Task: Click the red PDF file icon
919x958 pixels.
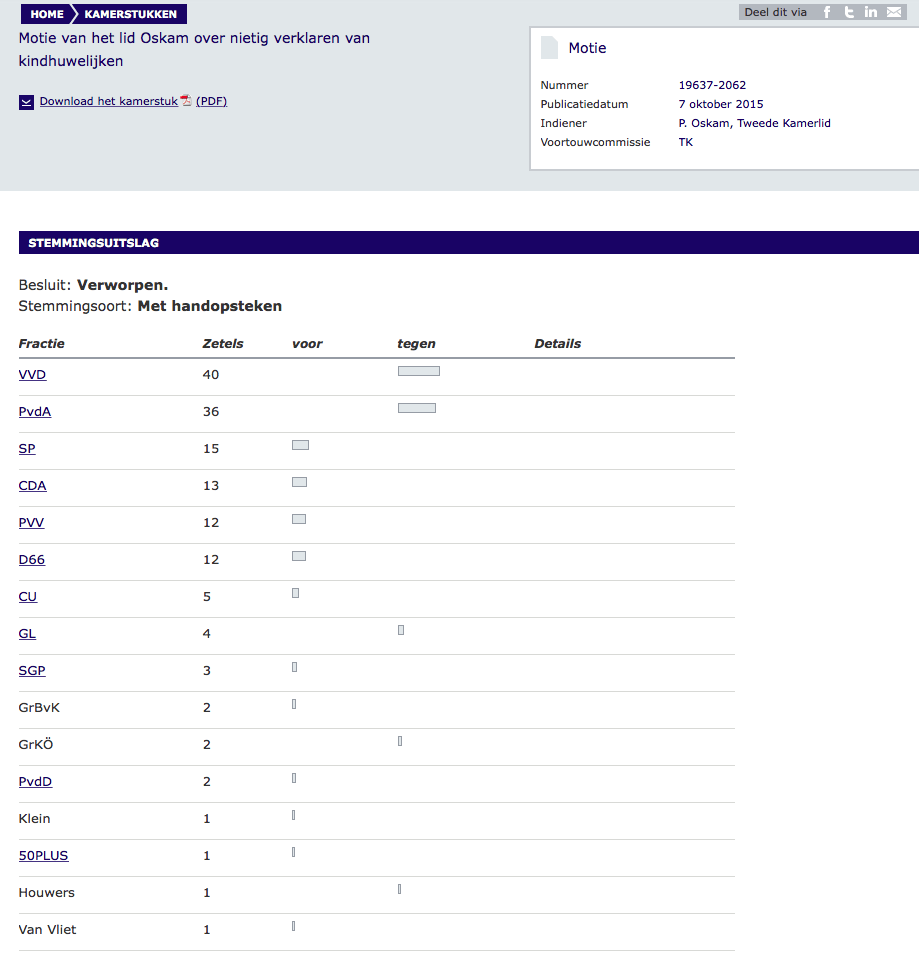Action: tap(186, 101)
